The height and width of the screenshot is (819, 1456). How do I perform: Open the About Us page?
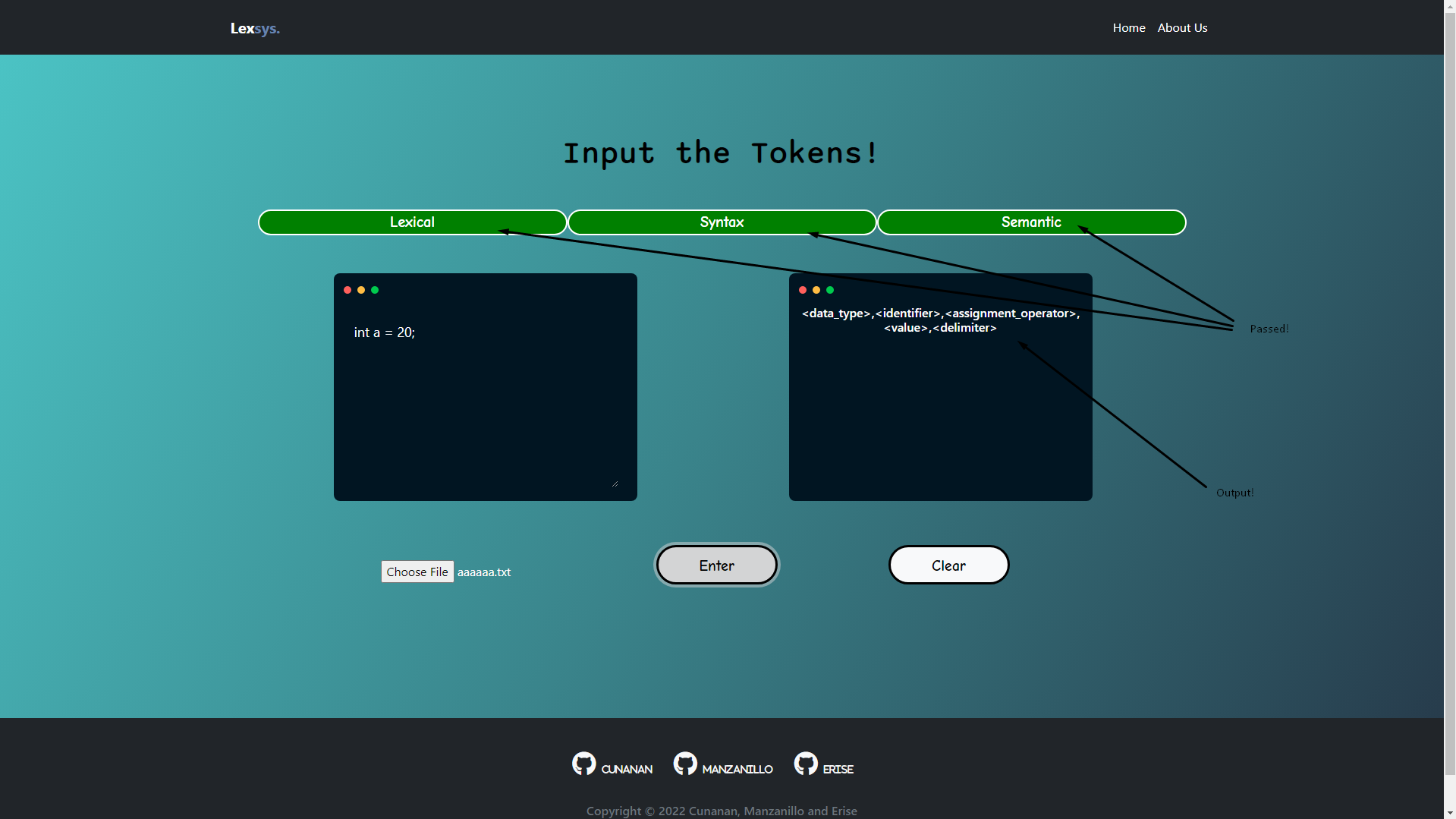pyautogui.click(x=1182, y=27)
